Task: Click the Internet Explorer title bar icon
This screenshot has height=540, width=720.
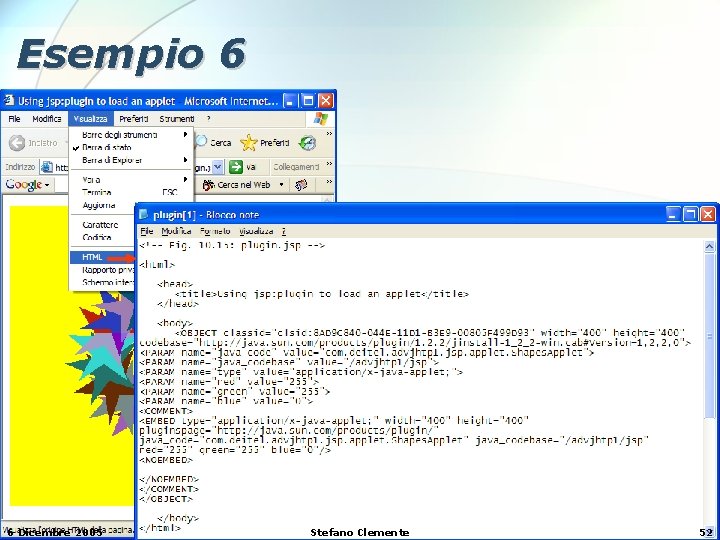Action: coord(8,100)
